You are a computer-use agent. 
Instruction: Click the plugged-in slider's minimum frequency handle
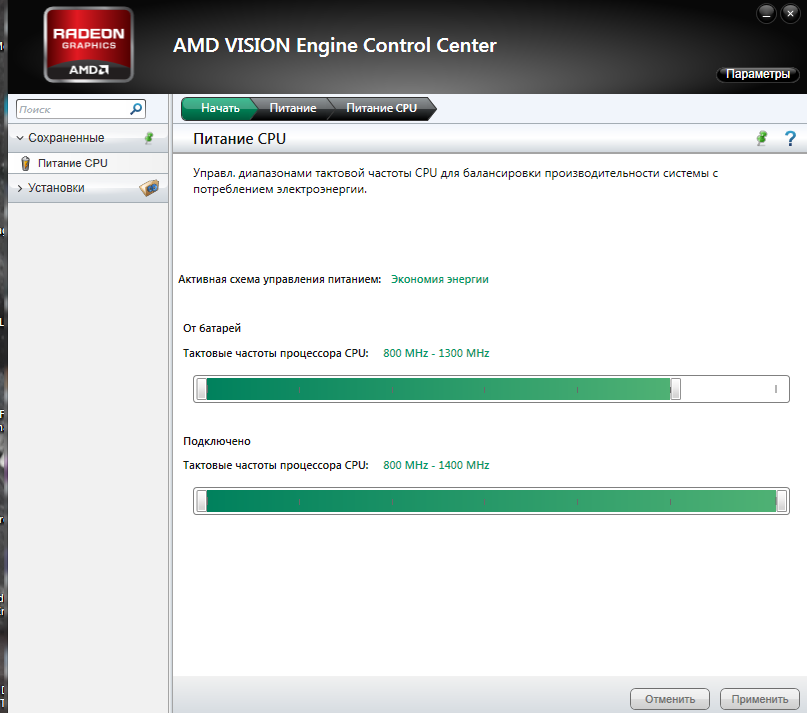pyautogui.click(x=201, y=501)
